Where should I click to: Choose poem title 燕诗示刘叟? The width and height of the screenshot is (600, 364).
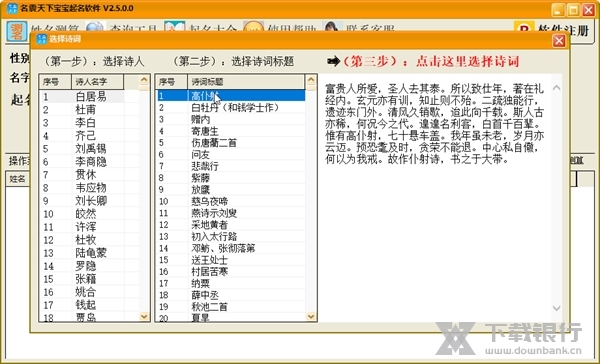coord(214,213)
